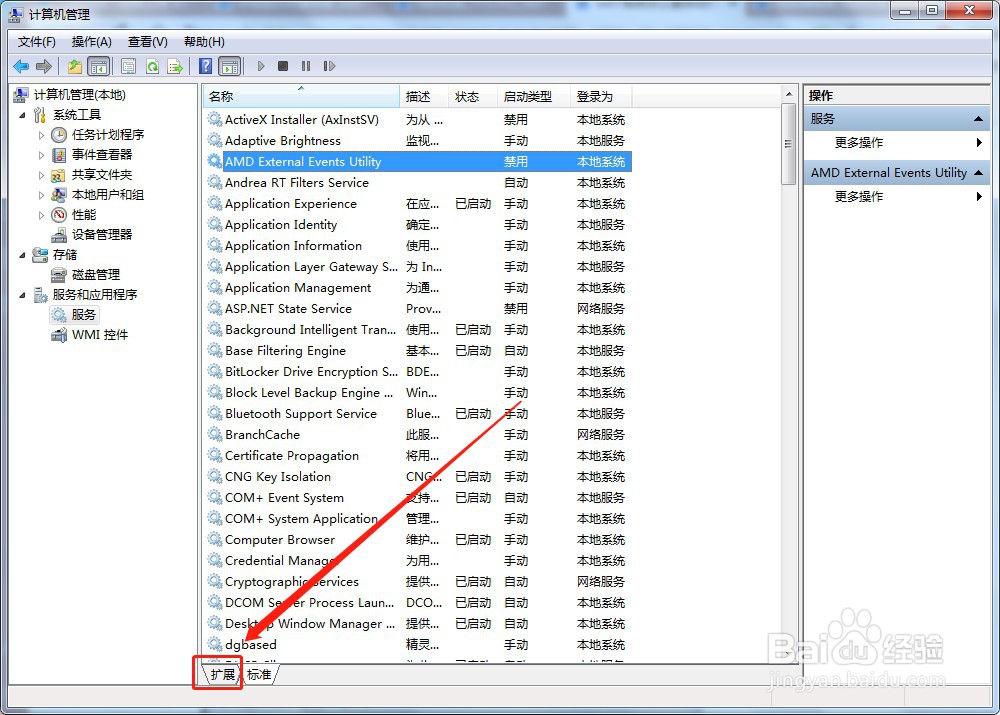Click the blue back navigation arrow
This screenshot has height=715, width=1000.
pos(21,66)
